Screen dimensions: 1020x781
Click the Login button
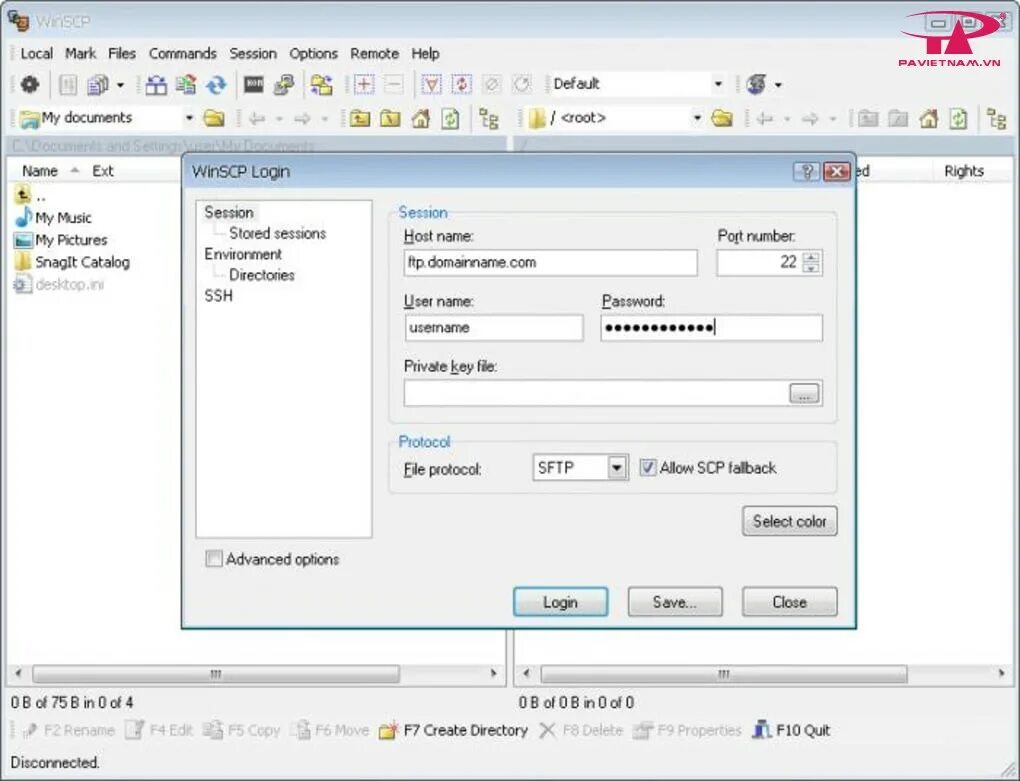pos(560,602)
